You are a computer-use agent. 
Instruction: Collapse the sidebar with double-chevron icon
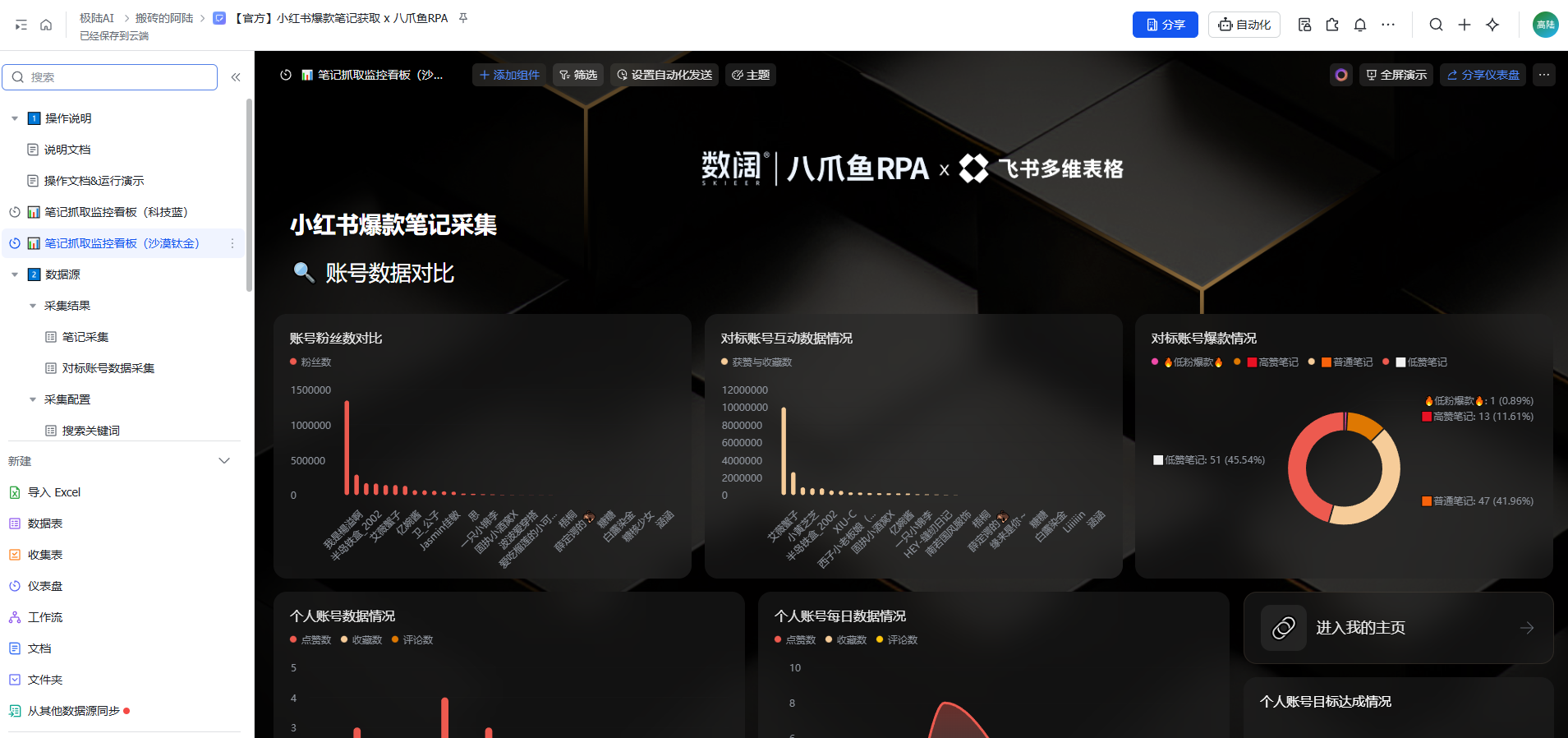tap(236, 77)
